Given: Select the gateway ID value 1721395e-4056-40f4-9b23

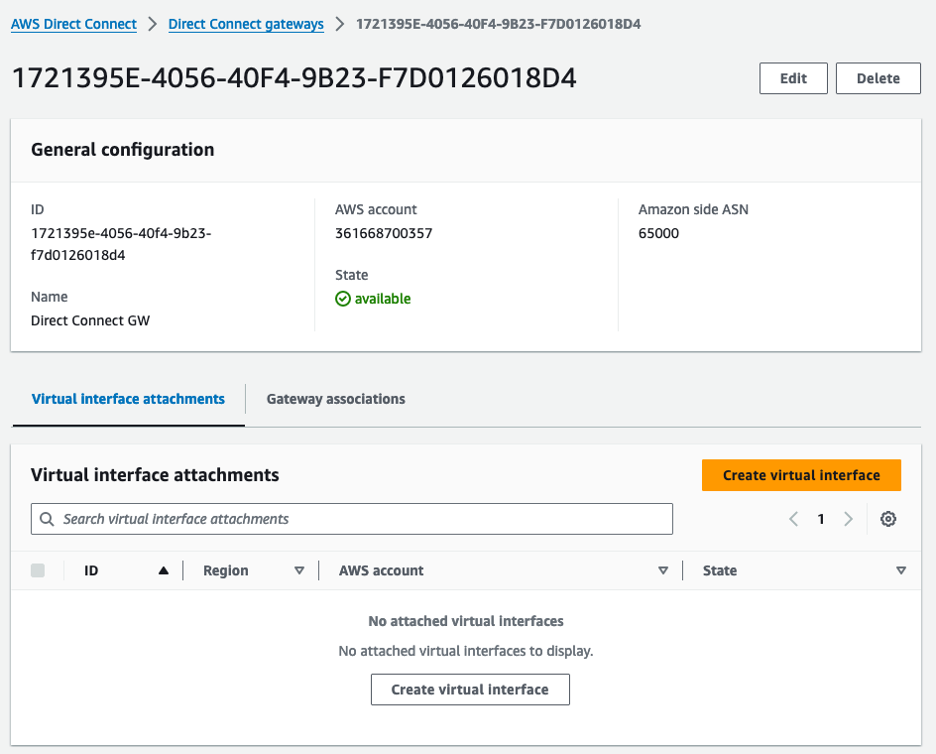Looking at the screenshot, I should [121, 244].
